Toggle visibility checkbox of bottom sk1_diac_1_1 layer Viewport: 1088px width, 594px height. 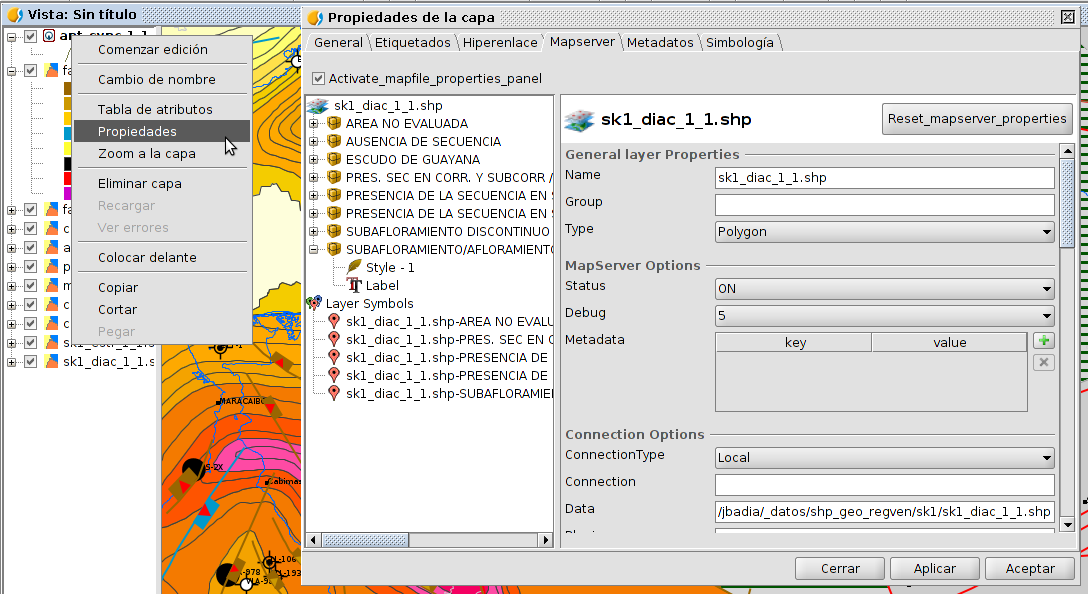coord(30,360)
